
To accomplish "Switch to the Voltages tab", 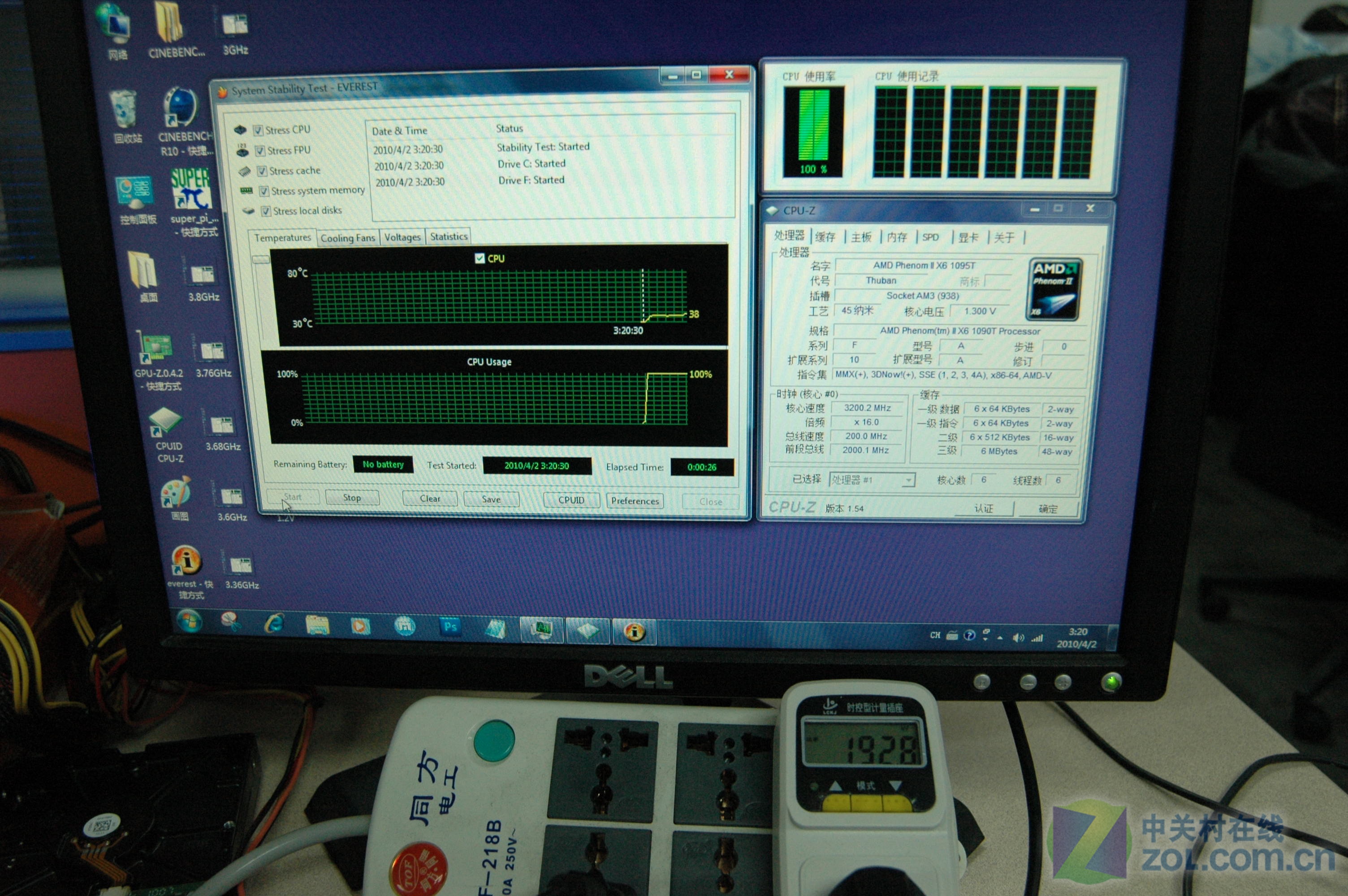I will [x=402, y=237].
